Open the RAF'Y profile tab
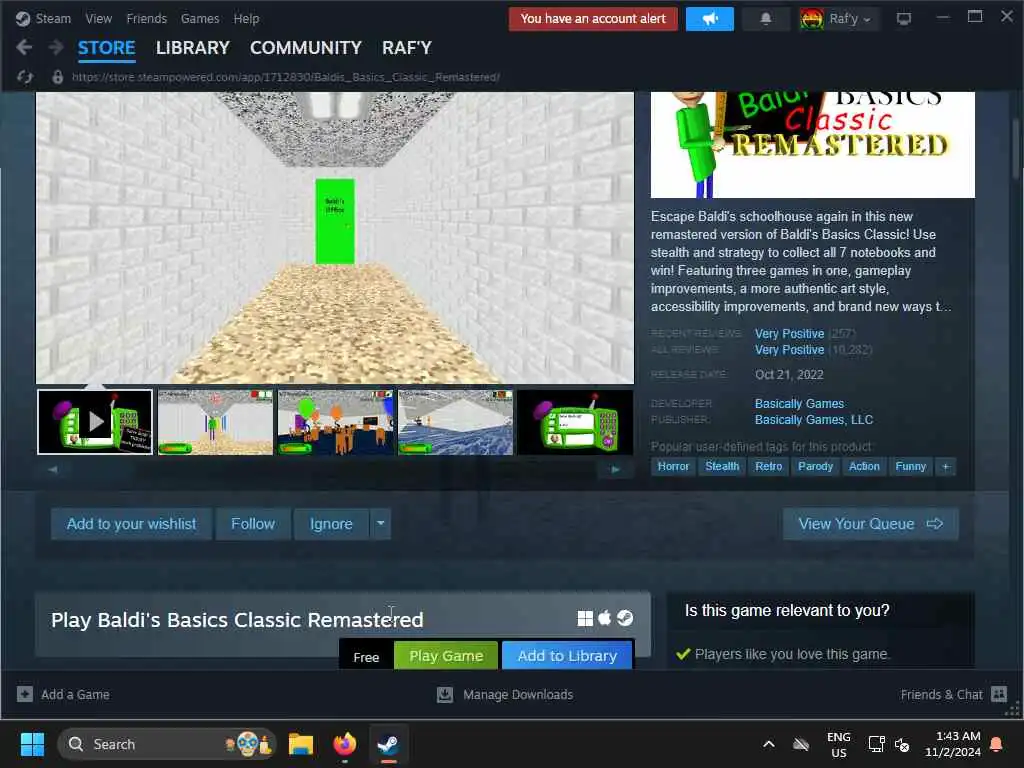 tap(407, 48)
